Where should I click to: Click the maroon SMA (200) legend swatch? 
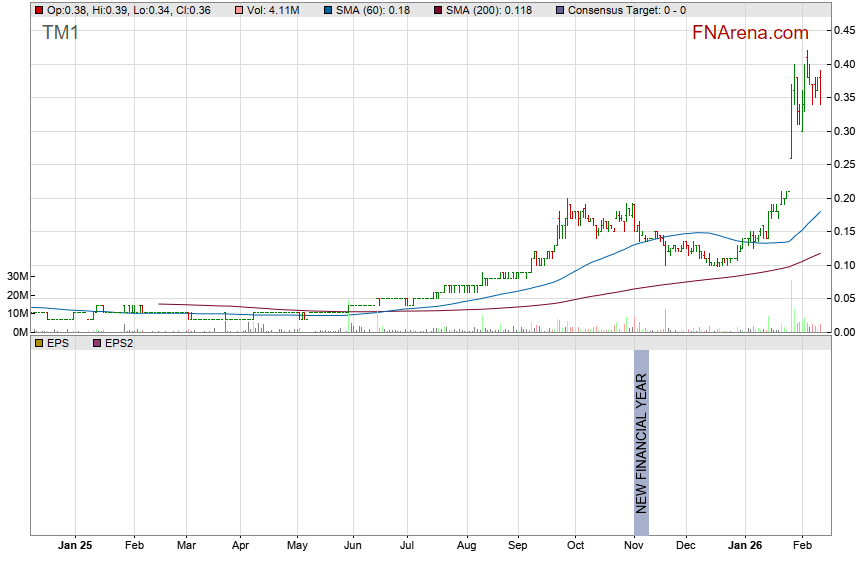click(441, 10)
